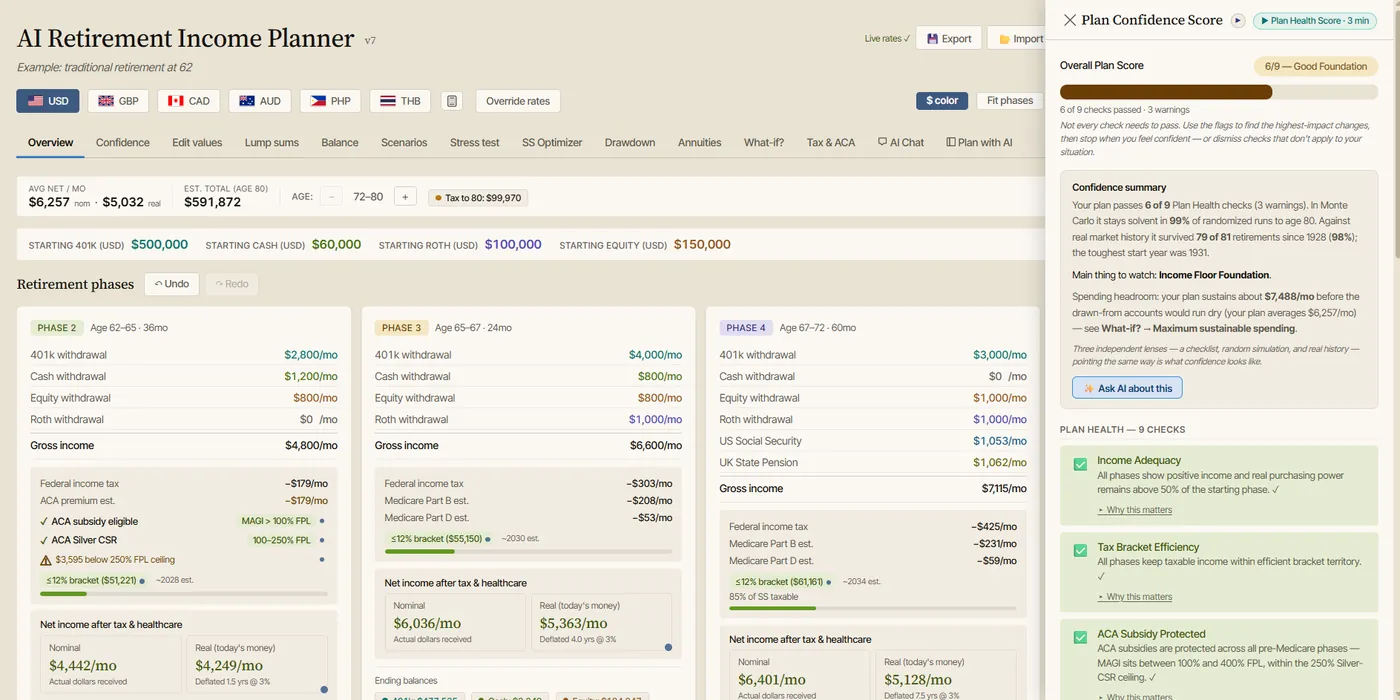Click the 6/9 — Good Foundation badge
The width and height of the screenshot is (1400, 700).
click(1316, 66)
